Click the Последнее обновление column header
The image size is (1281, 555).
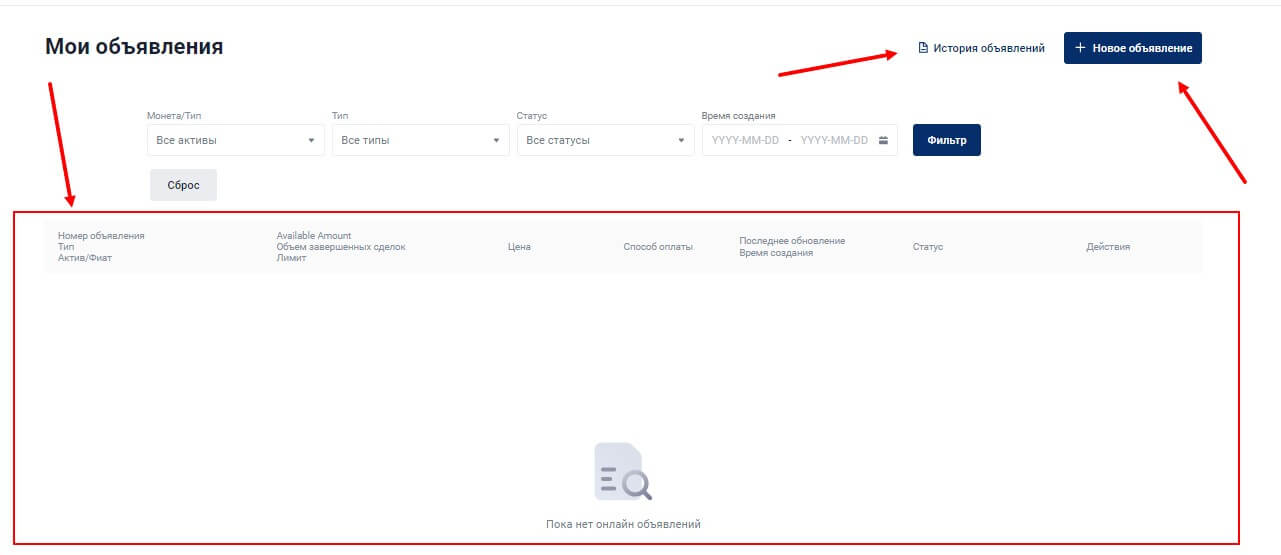tap(792, 241)
